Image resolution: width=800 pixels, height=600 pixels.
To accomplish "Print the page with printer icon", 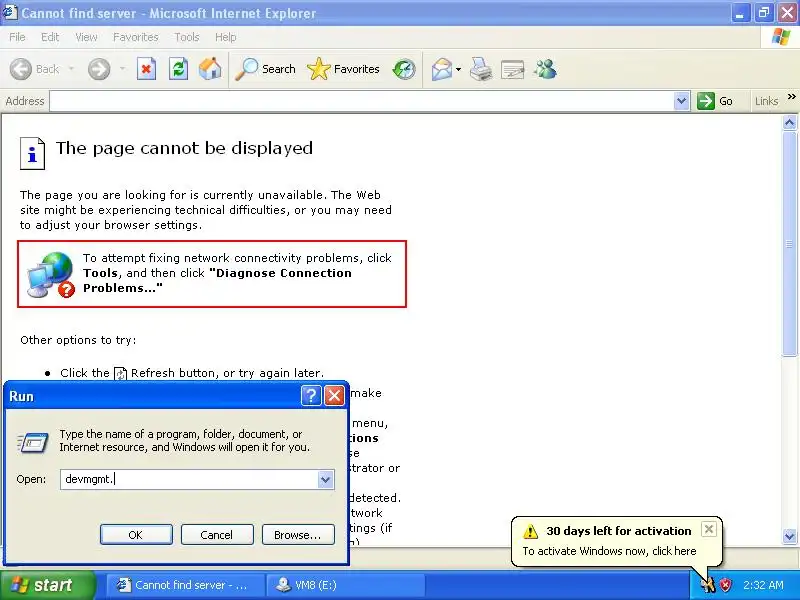I will coord(481,69).
